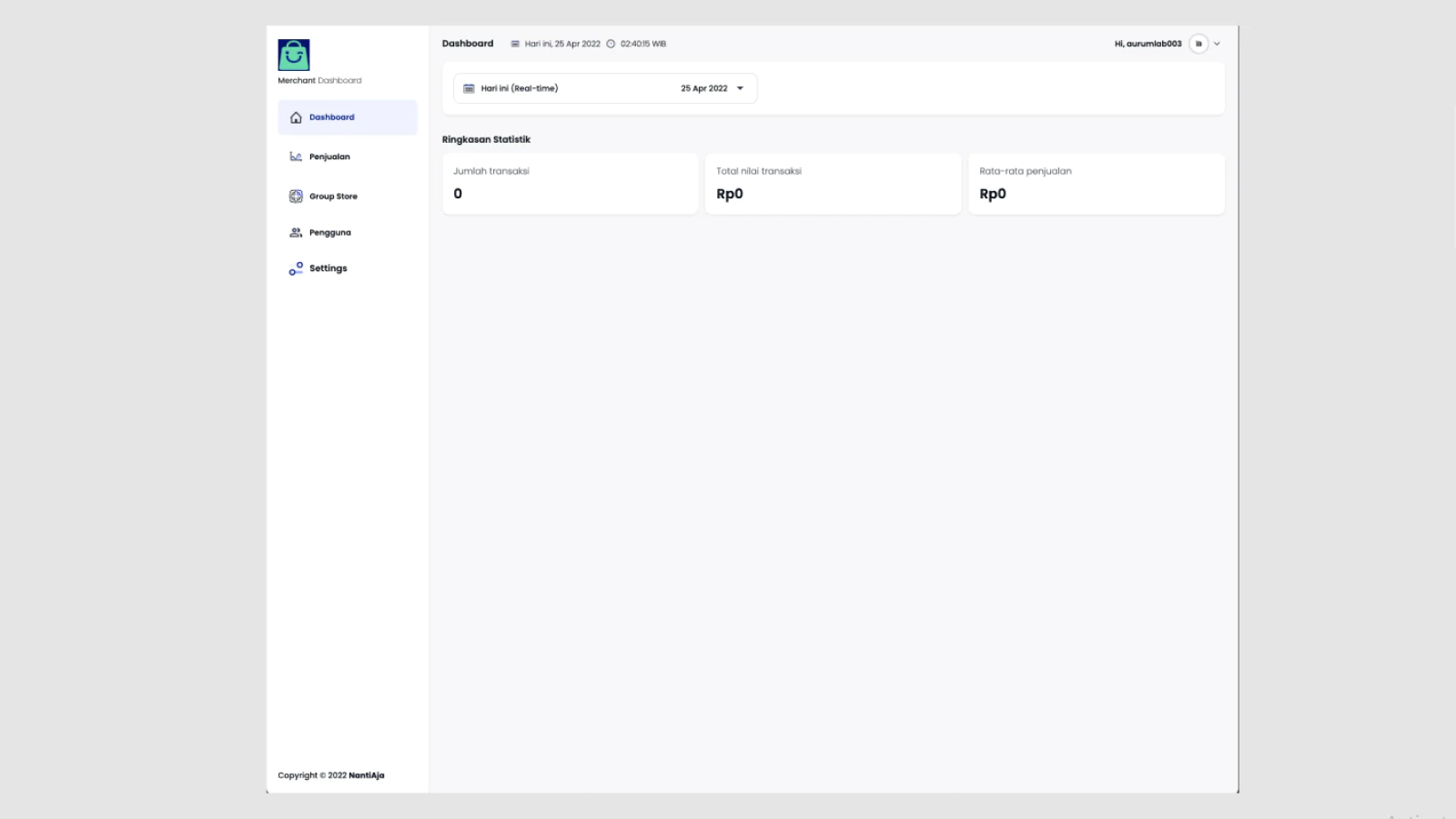Click the calendar icon in the header

515,44
